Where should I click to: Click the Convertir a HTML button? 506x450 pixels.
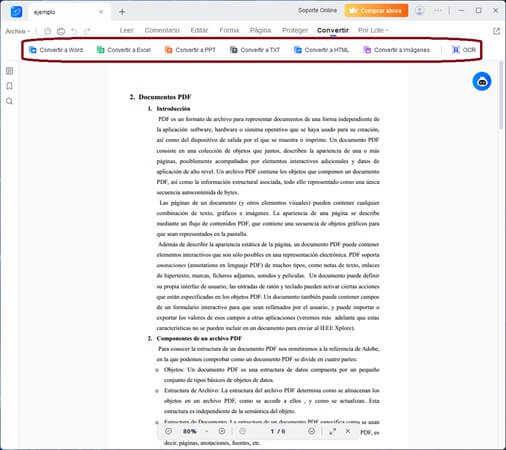[x=322, y=50]
